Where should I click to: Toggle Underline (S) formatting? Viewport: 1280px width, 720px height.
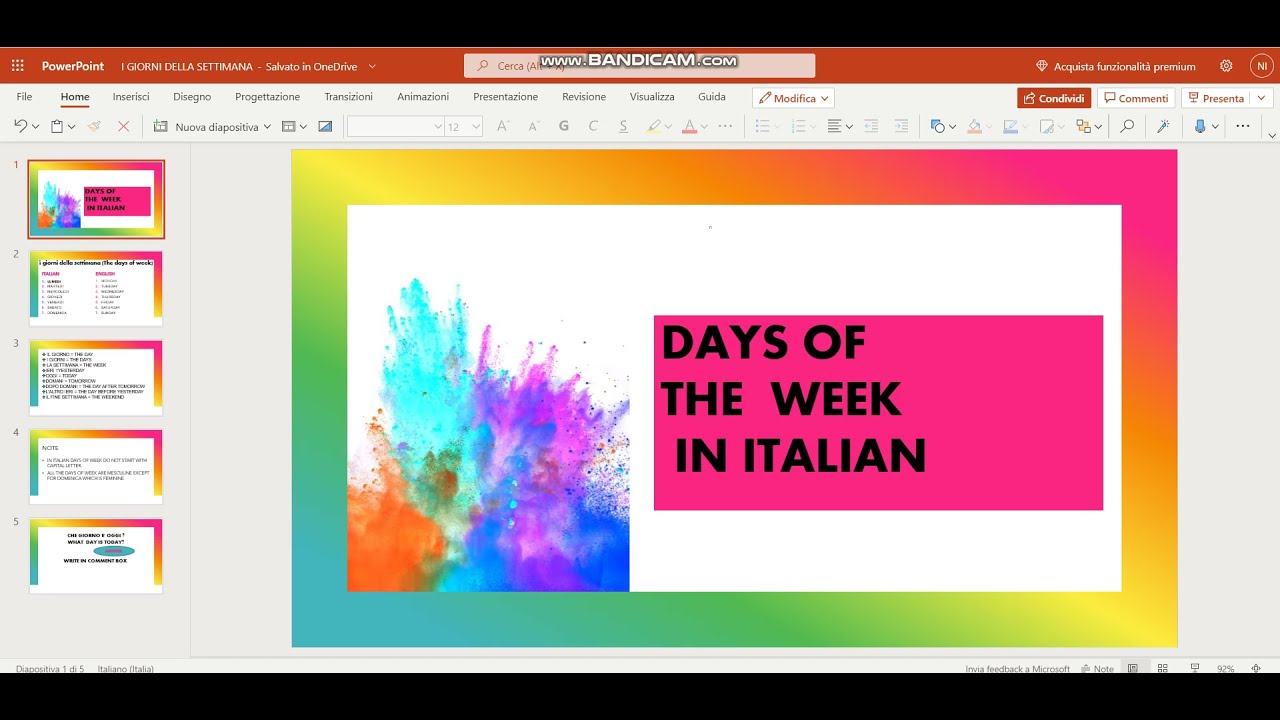pos(623,126)
